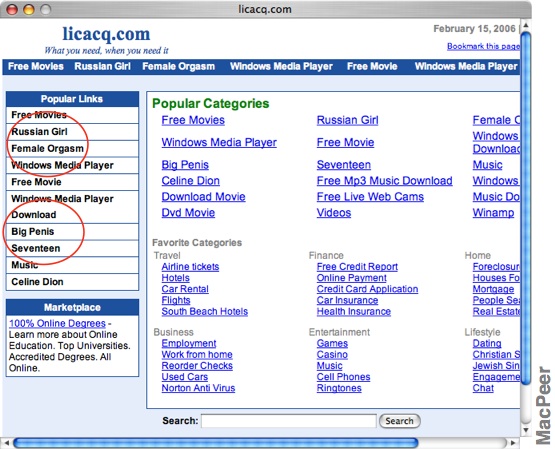555x449 pixels.
Task: Click the Free Credit Report link under Finance
Action: point(357,267)
